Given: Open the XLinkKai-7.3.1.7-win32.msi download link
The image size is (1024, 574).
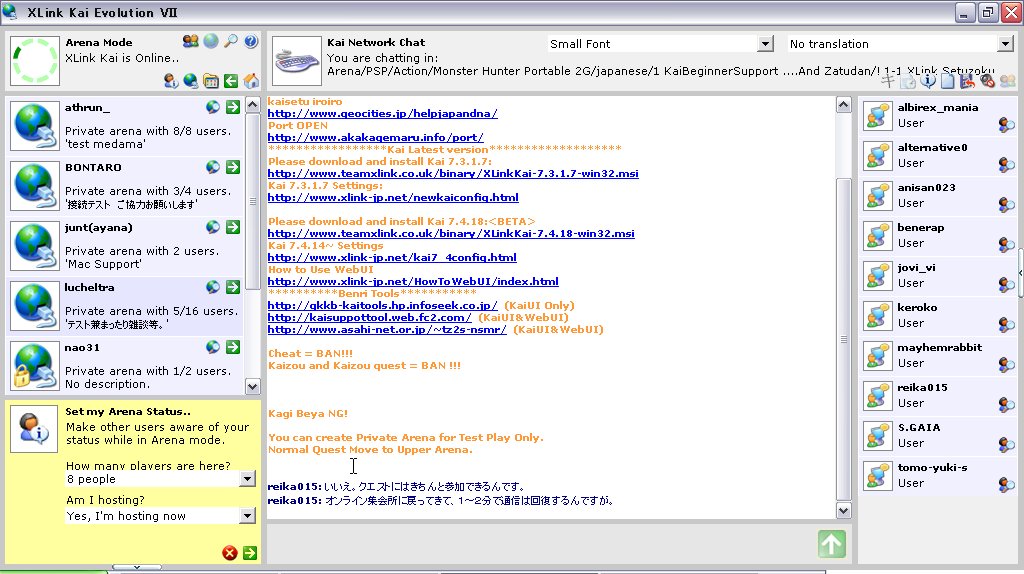Looking at the screenshot, I should pos(453,174).
